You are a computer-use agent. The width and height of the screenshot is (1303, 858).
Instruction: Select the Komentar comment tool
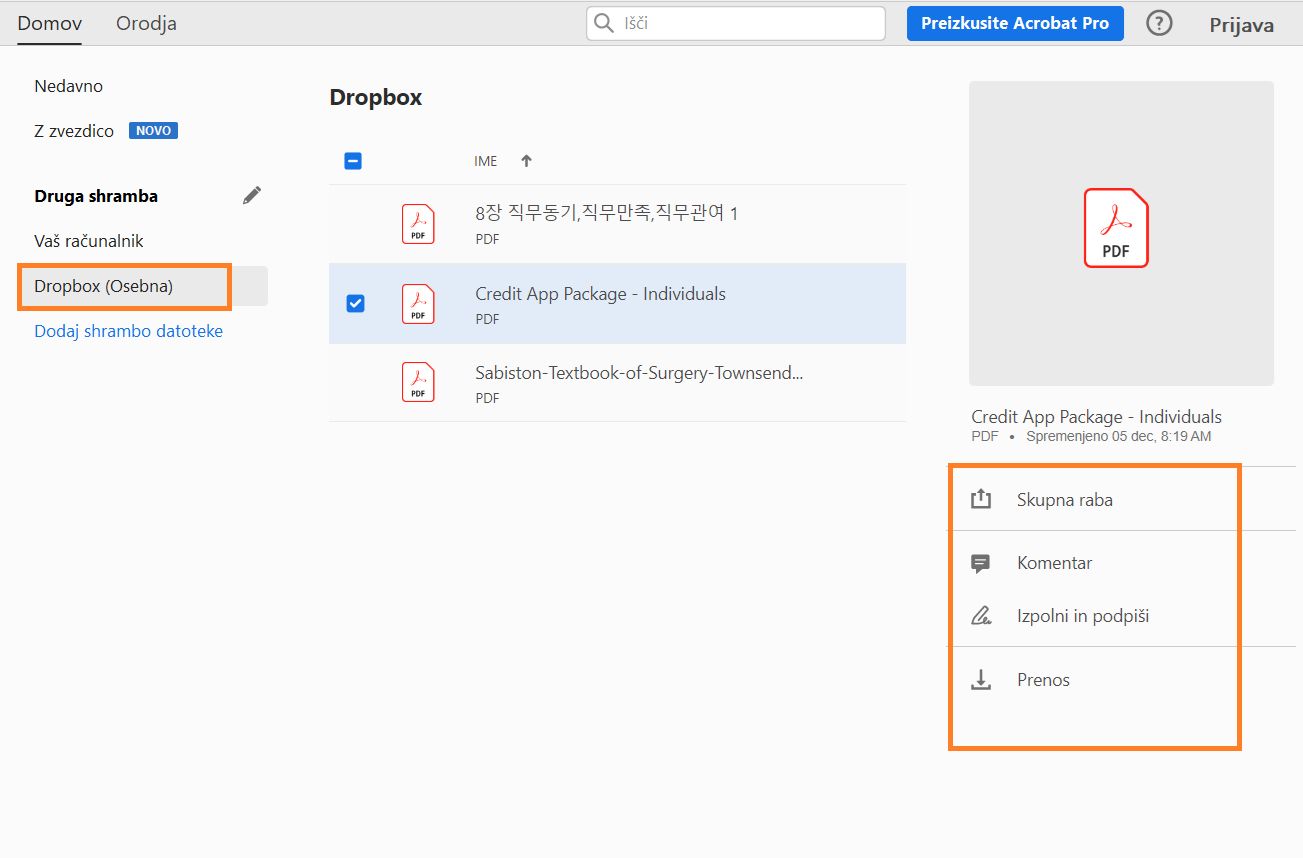click(1055, 562)
